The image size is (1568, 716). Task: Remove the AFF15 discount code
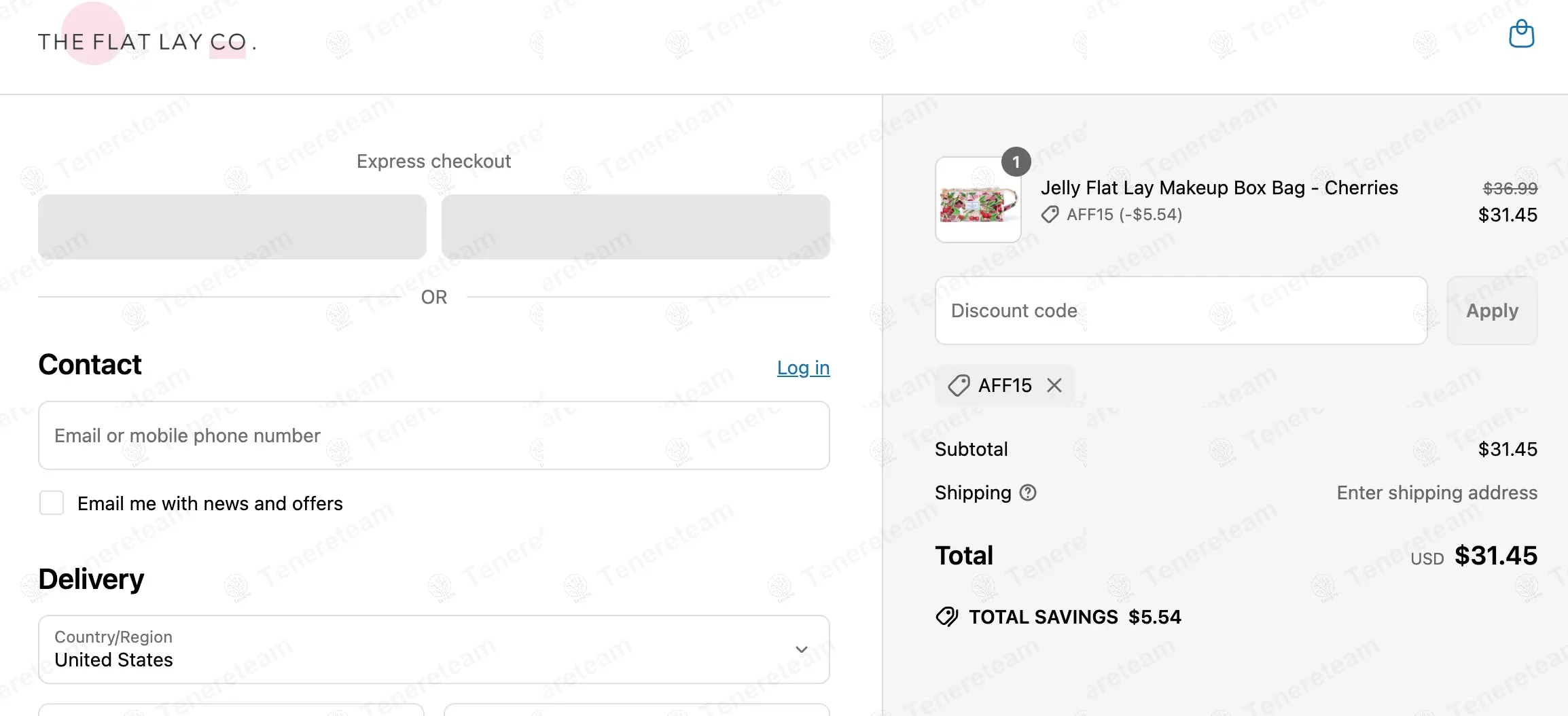[1054, 385]
